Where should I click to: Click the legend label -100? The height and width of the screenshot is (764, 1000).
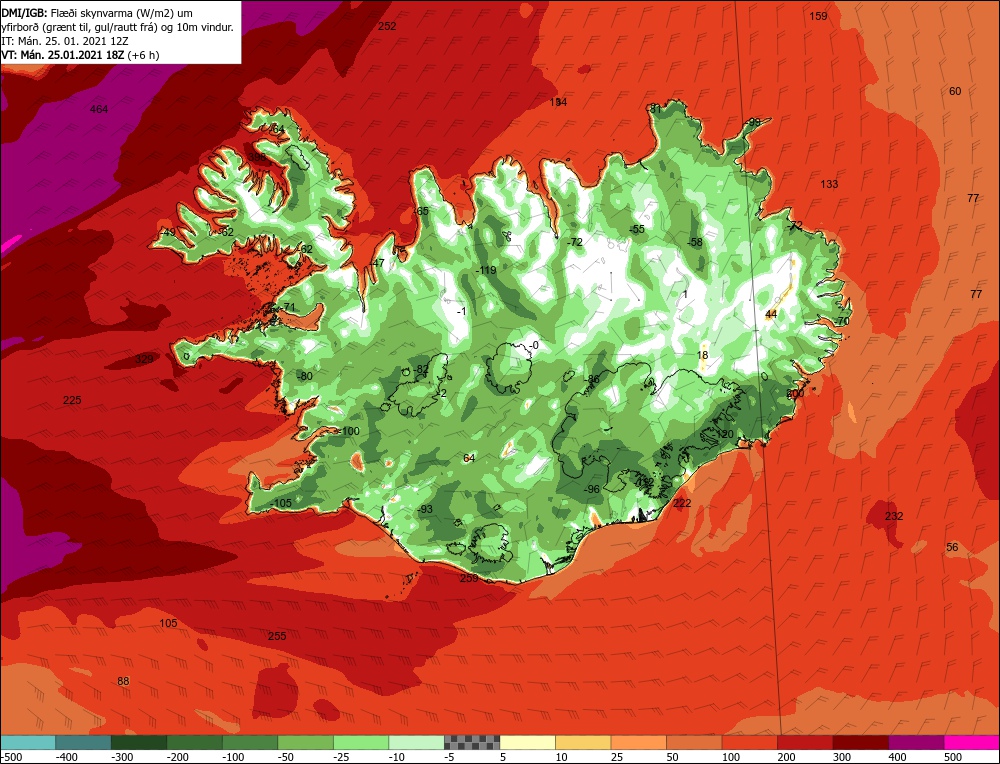point(233,757)
